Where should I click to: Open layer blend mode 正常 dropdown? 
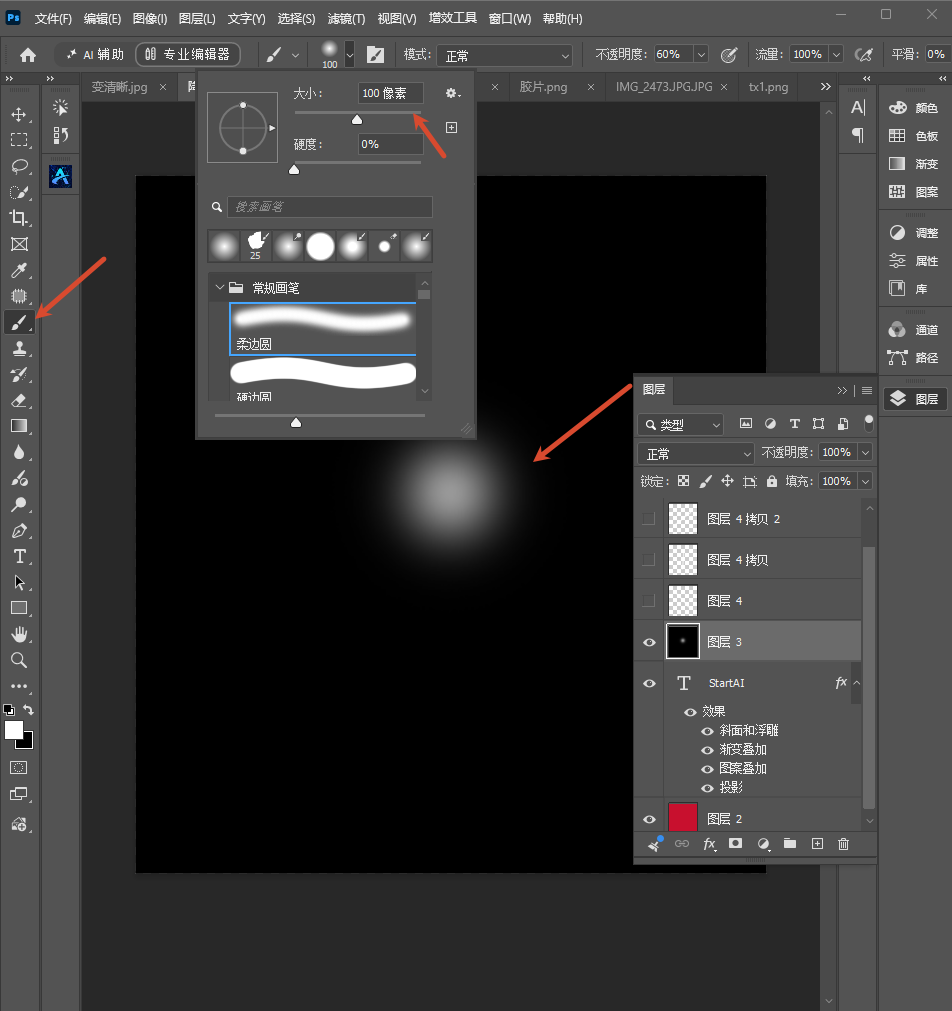coord(695,454)
